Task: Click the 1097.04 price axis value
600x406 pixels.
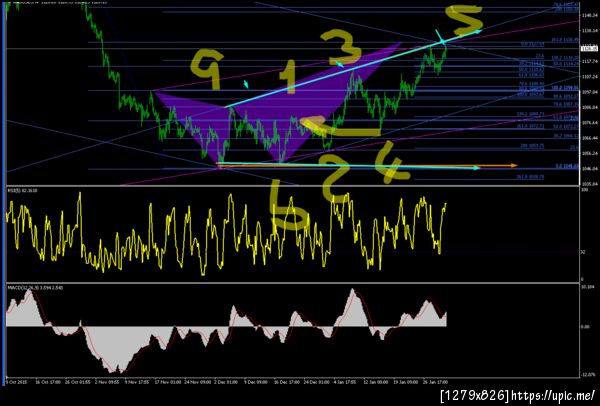Action: click(590, 92)
